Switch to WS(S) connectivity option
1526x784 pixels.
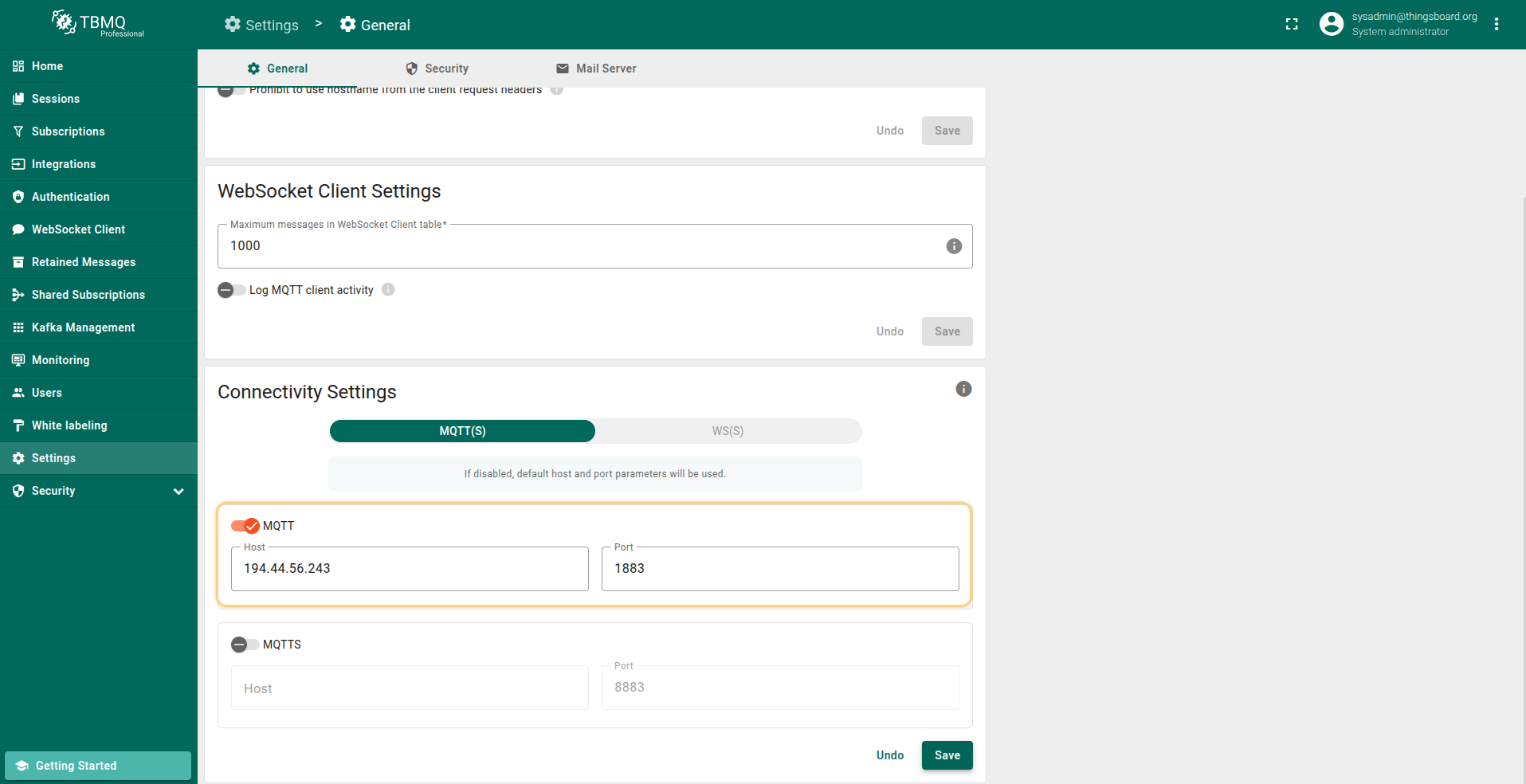728,431
